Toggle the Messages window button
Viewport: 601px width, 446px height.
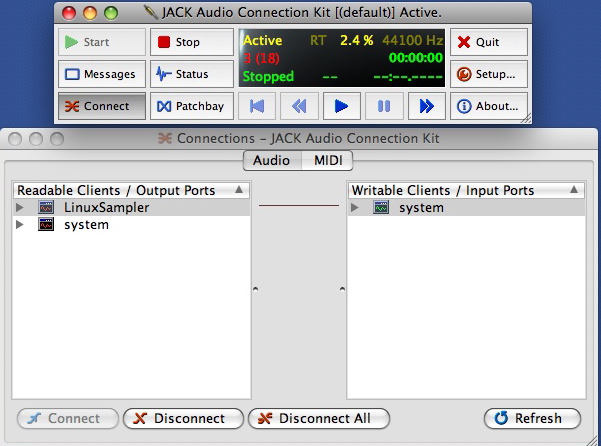tap(102, 74)
